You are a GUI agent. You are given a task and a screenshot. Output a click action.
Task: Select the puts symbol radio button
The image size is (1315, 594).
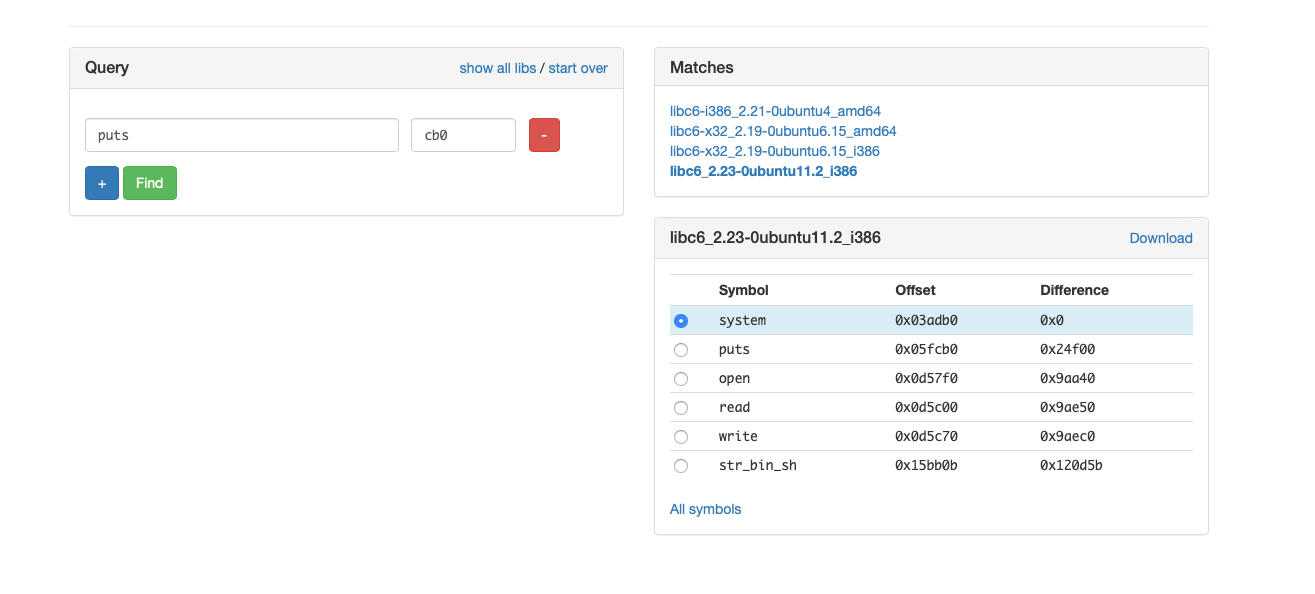click(x=681, y=350)
